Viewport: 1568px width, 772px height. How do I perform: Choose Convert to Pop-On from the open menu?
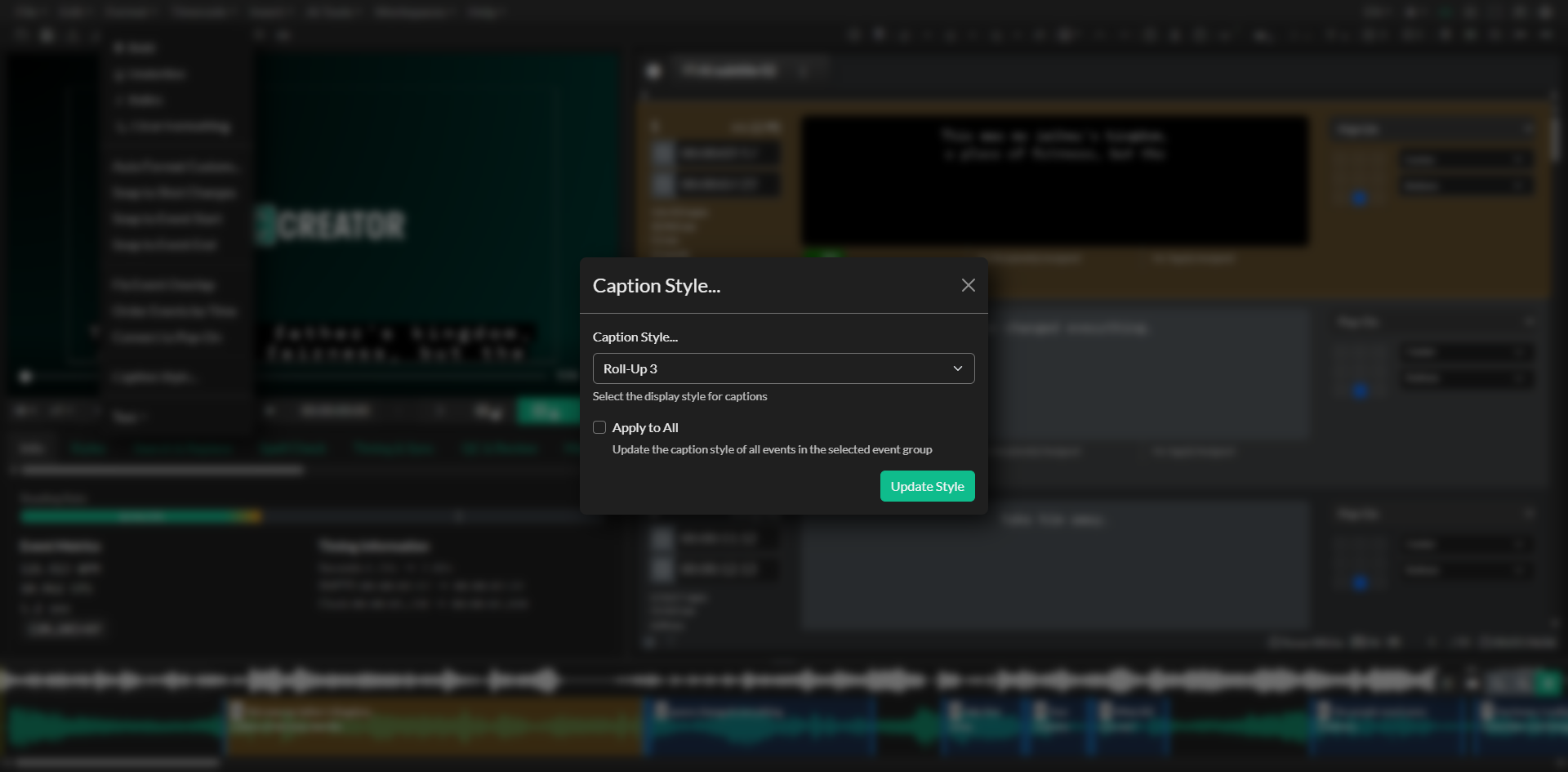[167, 337]
